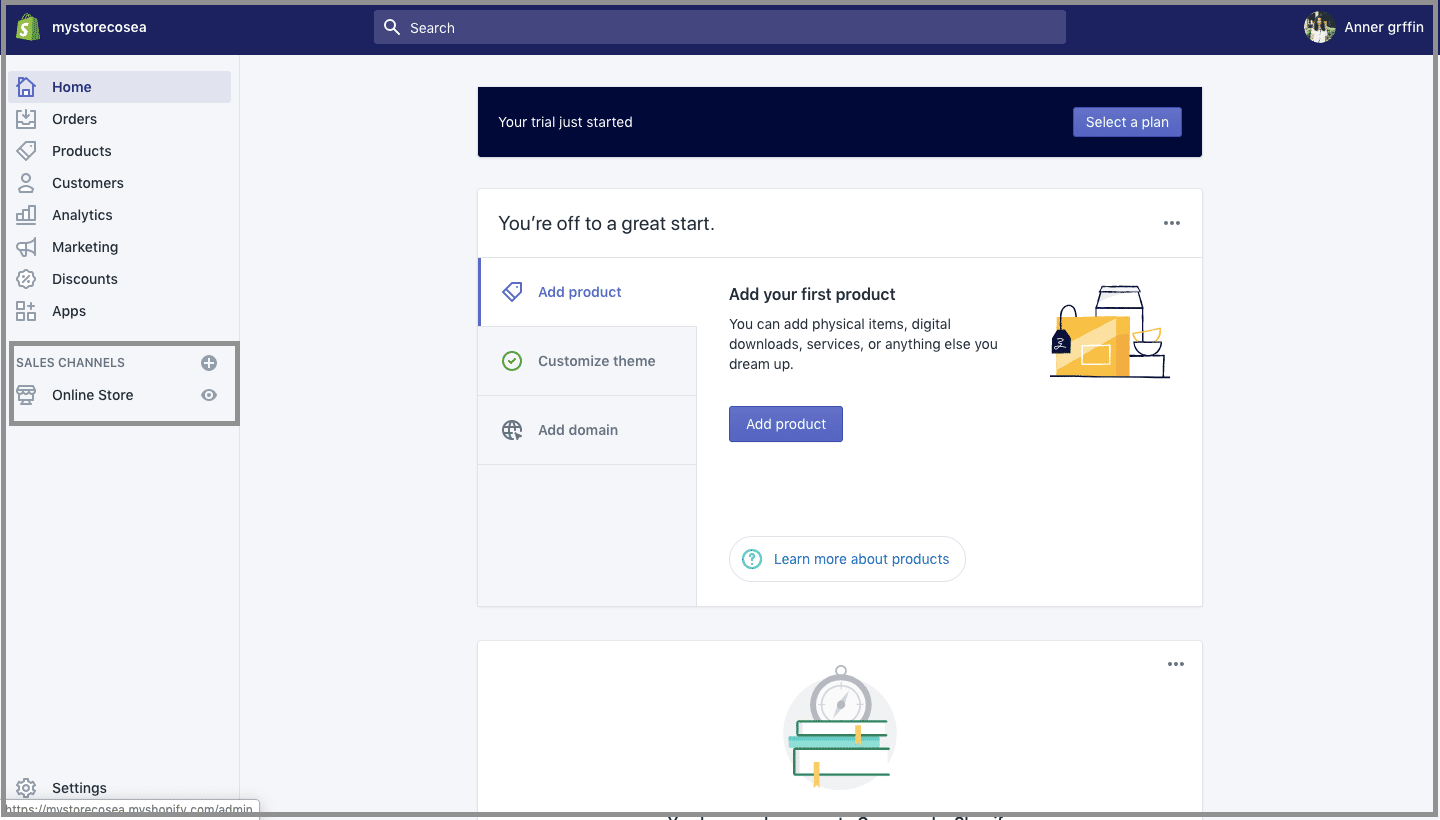
Task: Open the second card's three-dot menu
Action: pos(1176,664)
